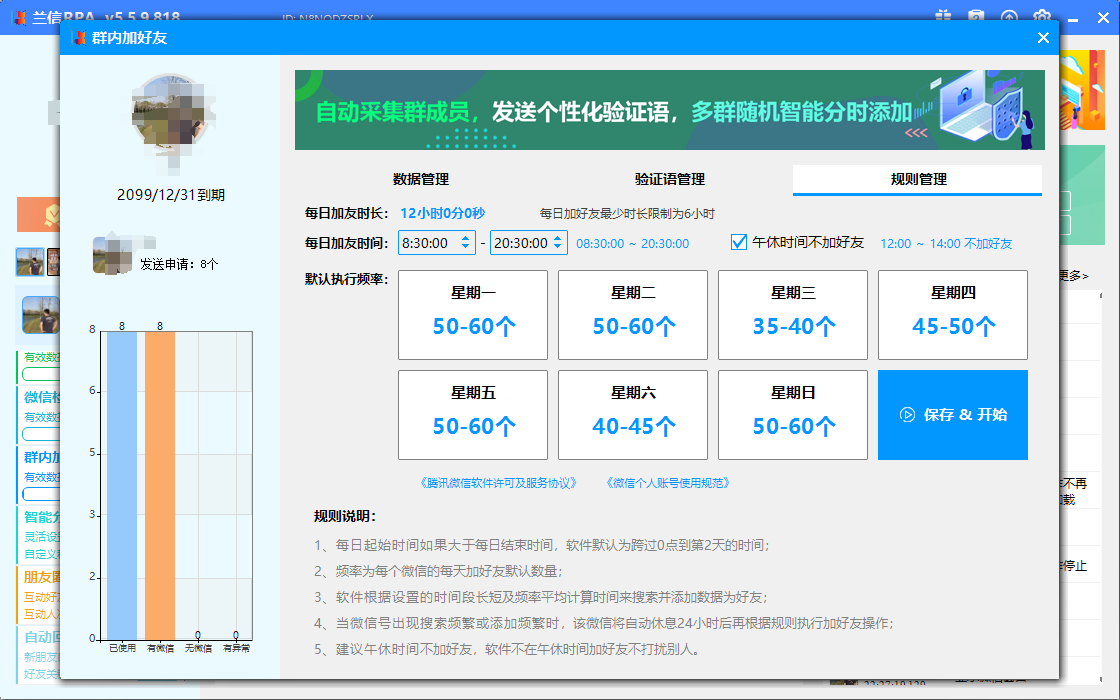
Task: Open settings gear in title bar
Action: [x=1042, y=16]
